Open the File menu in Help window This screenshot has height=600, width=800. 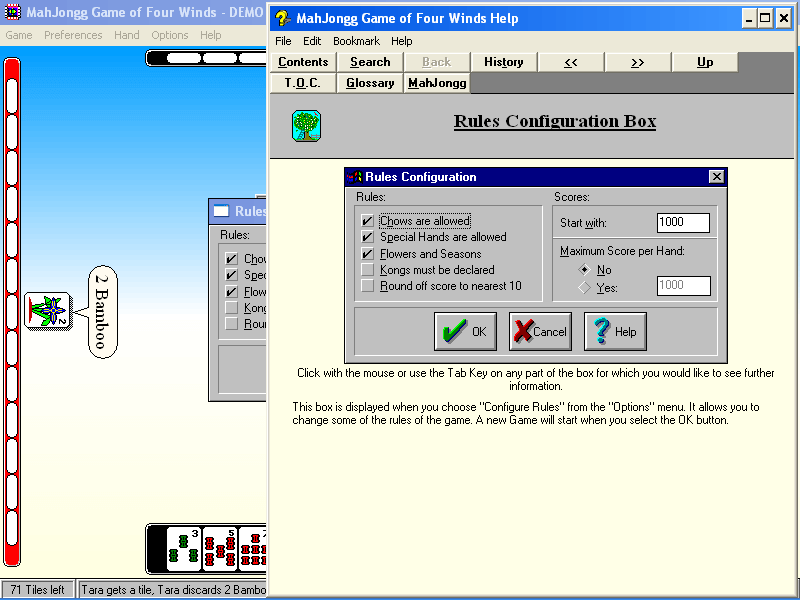tap(283, 41)
